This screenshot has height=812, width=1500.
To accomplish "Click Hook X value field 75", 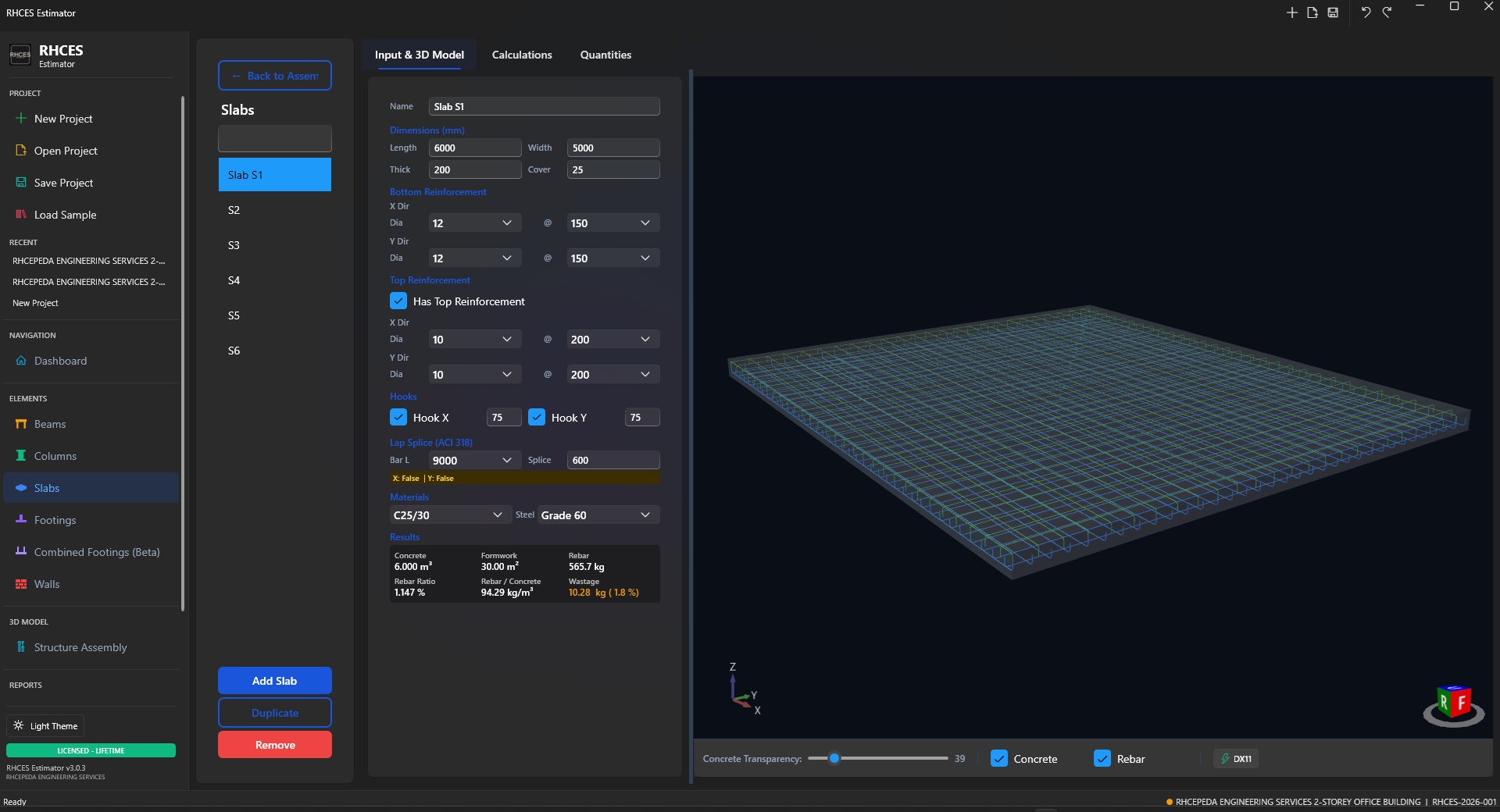I will pos(504,418).
